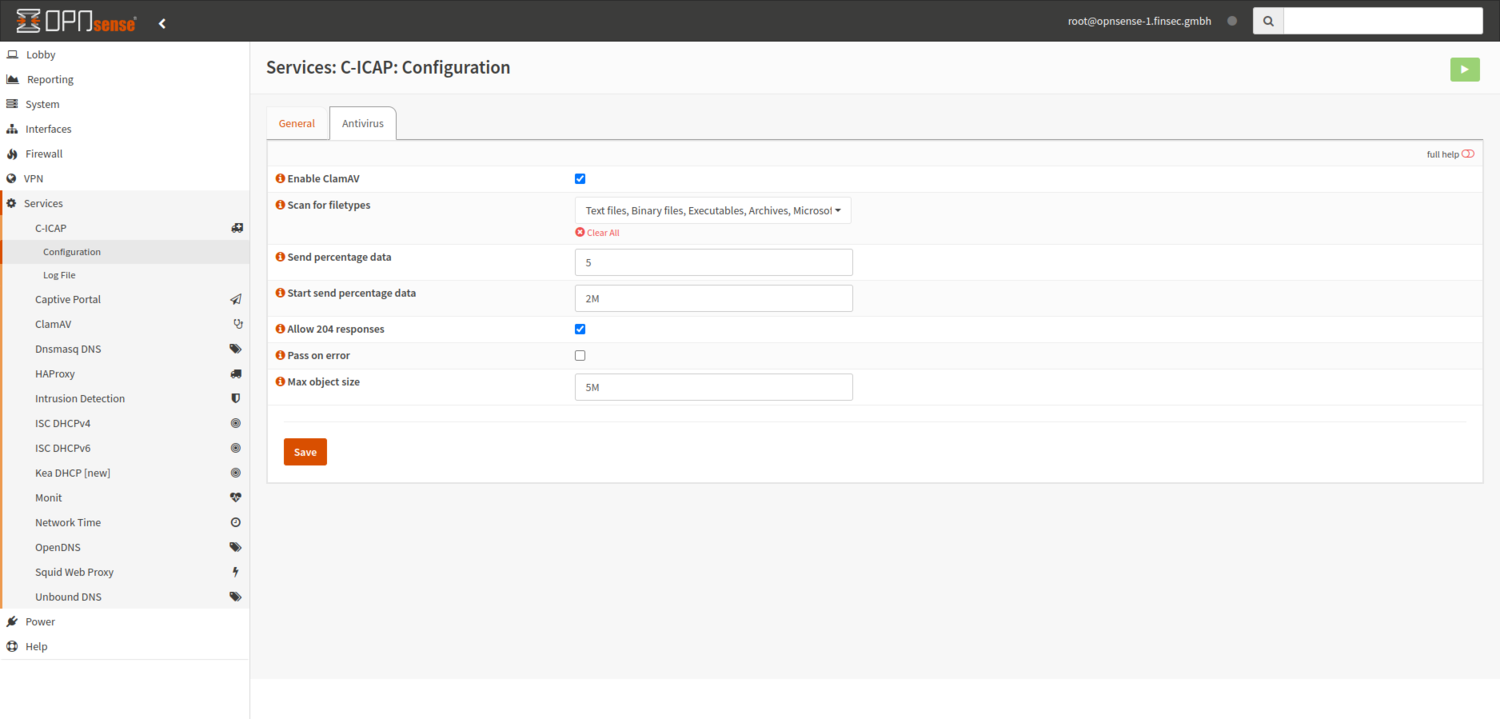
Task: Click the Squid Web Proxy bolt icon
Action: pyautogui.click(x=235, y=572)
